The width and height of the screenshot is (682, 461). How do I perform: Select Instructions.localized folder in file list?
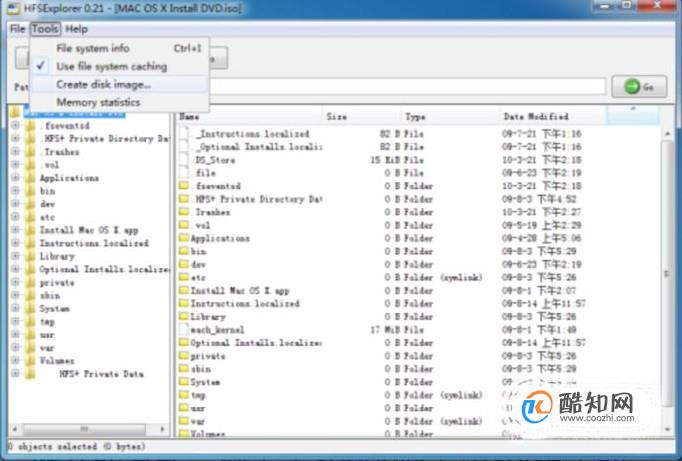click(245, 303)
